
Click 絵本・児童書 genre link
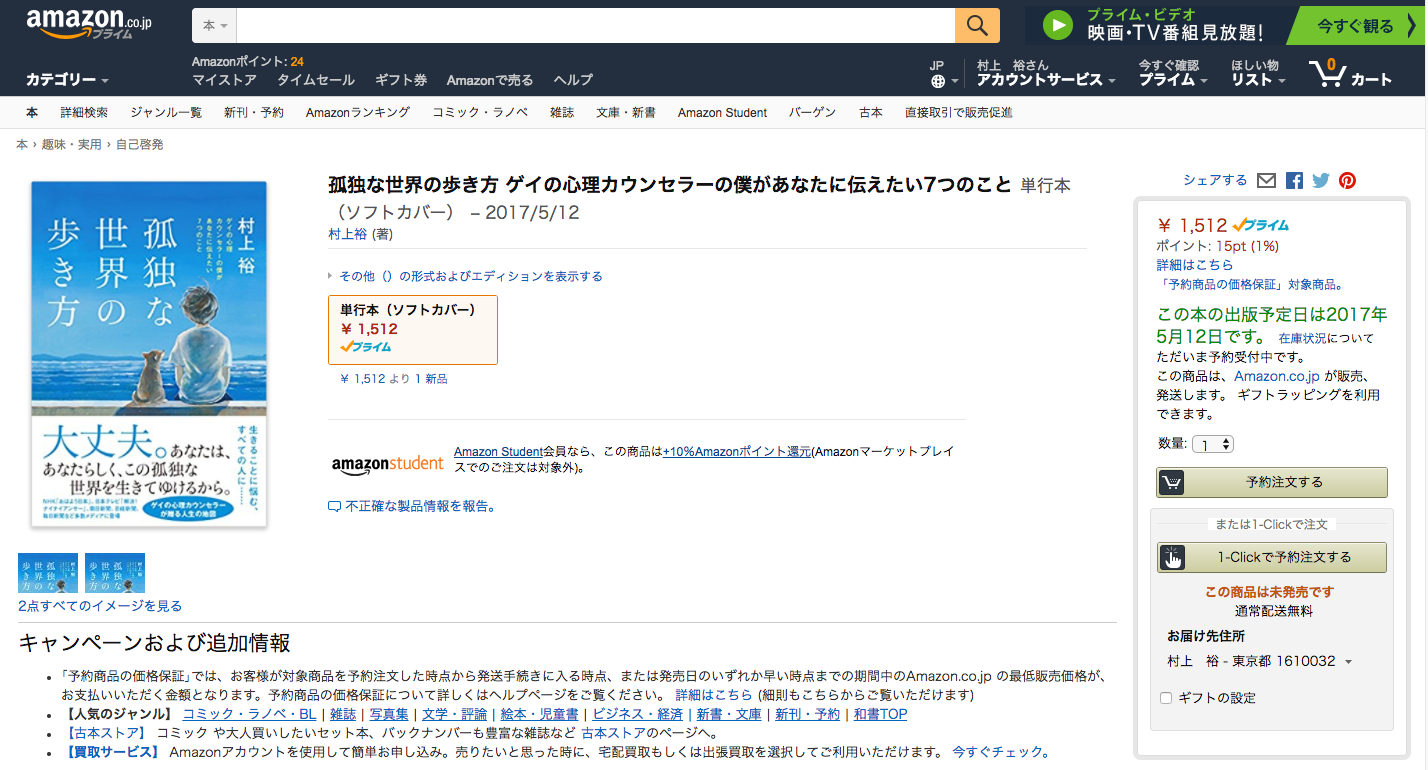(540, 714)
